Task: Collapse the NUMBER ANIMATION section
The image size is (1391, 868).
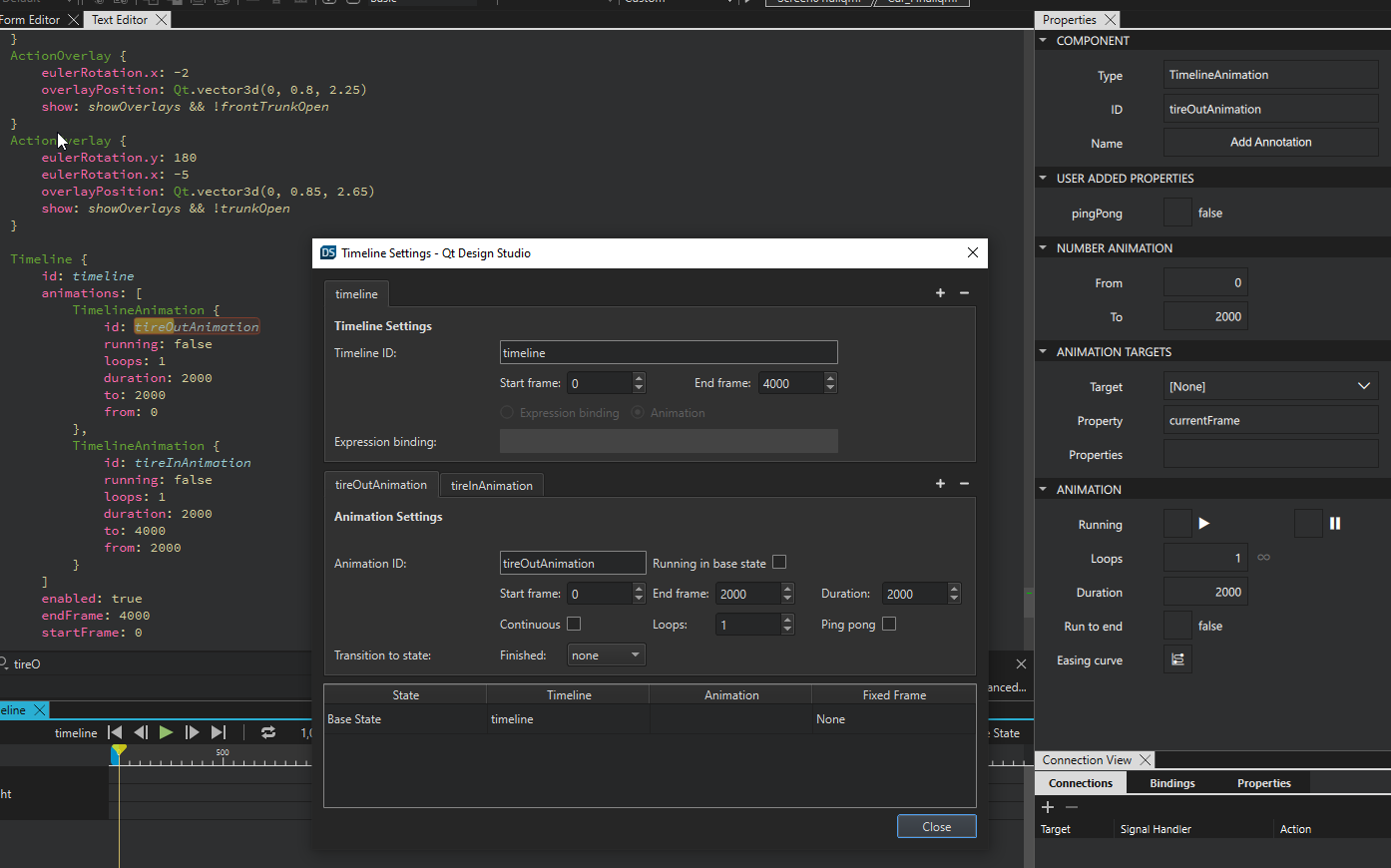Action: tap(1044, 248)
